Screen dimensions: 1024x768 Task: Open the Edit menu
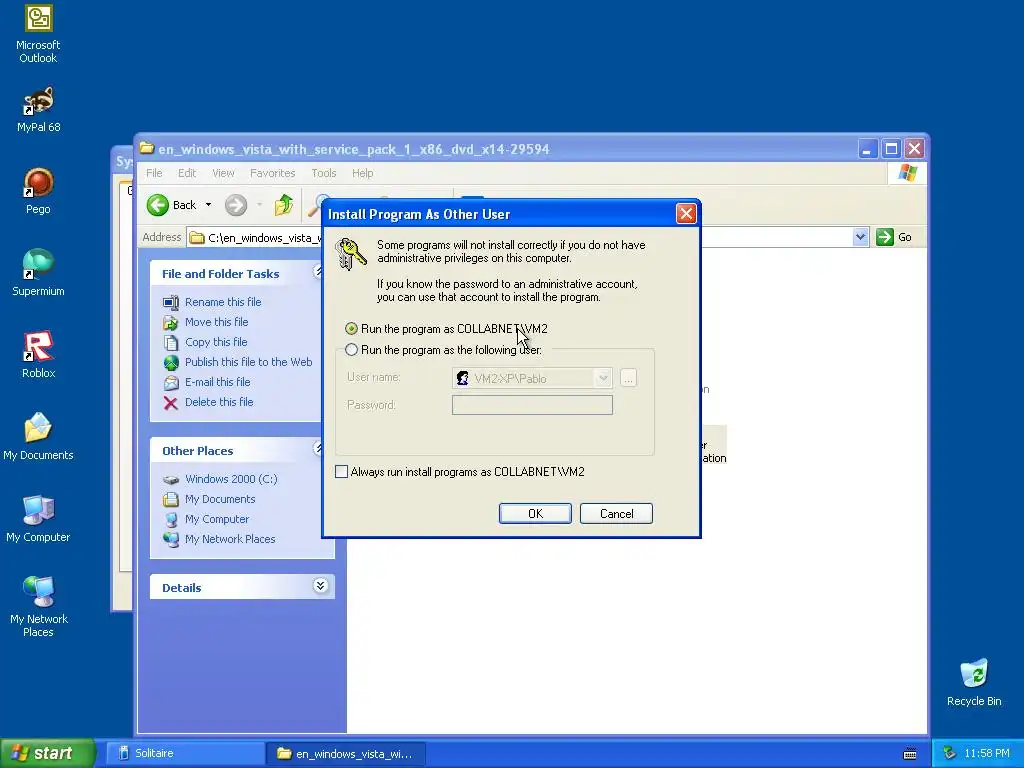point(187,173)
